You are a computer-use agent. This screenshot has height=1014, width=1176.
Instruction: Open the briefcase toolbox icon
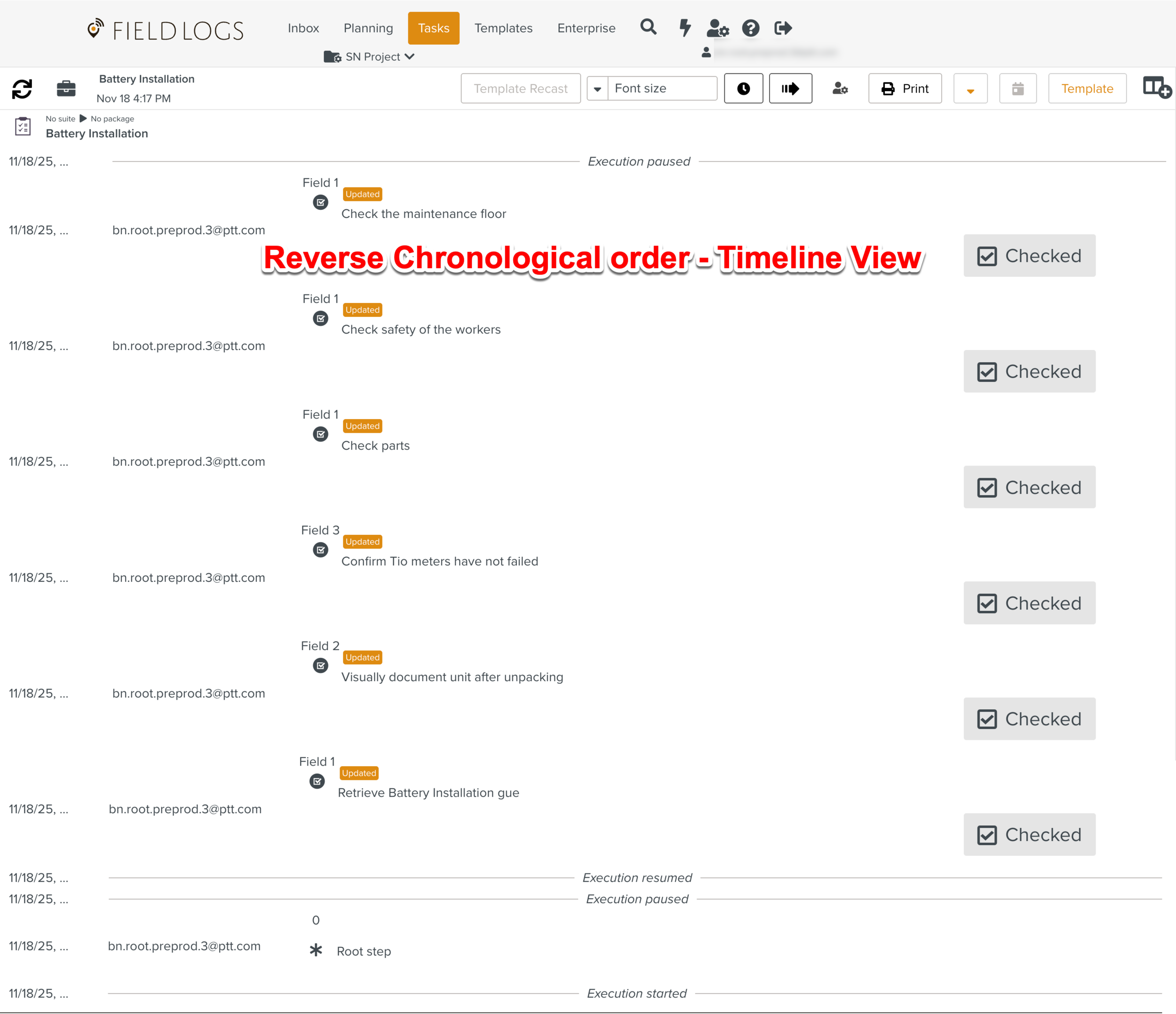pyautogui.click(x=66, y=88)
